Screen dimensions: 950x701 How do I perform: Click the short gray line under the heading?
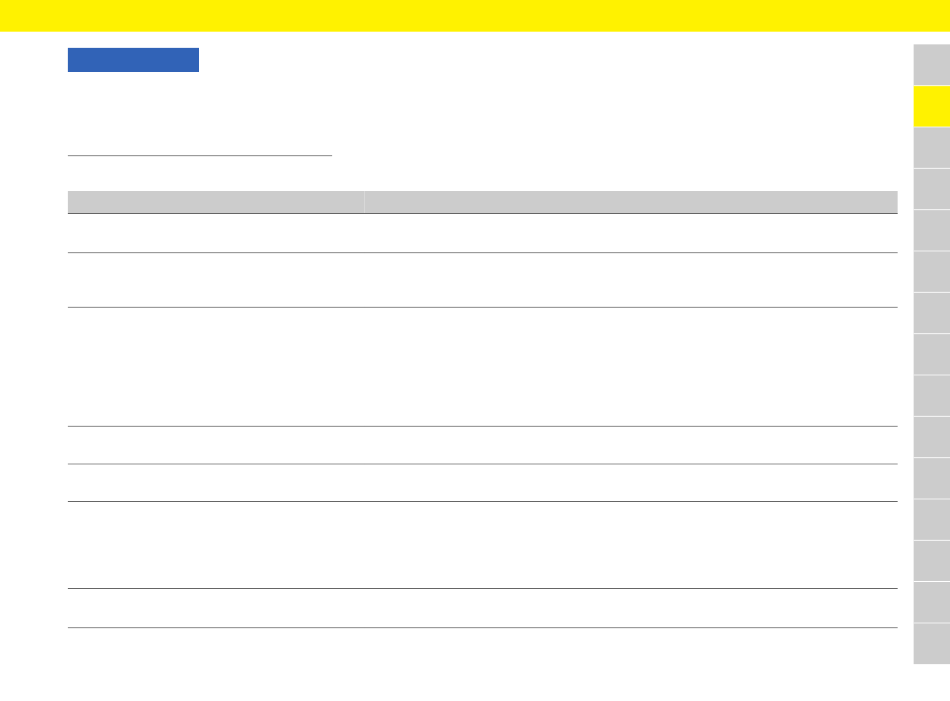(x=200, y=156)
